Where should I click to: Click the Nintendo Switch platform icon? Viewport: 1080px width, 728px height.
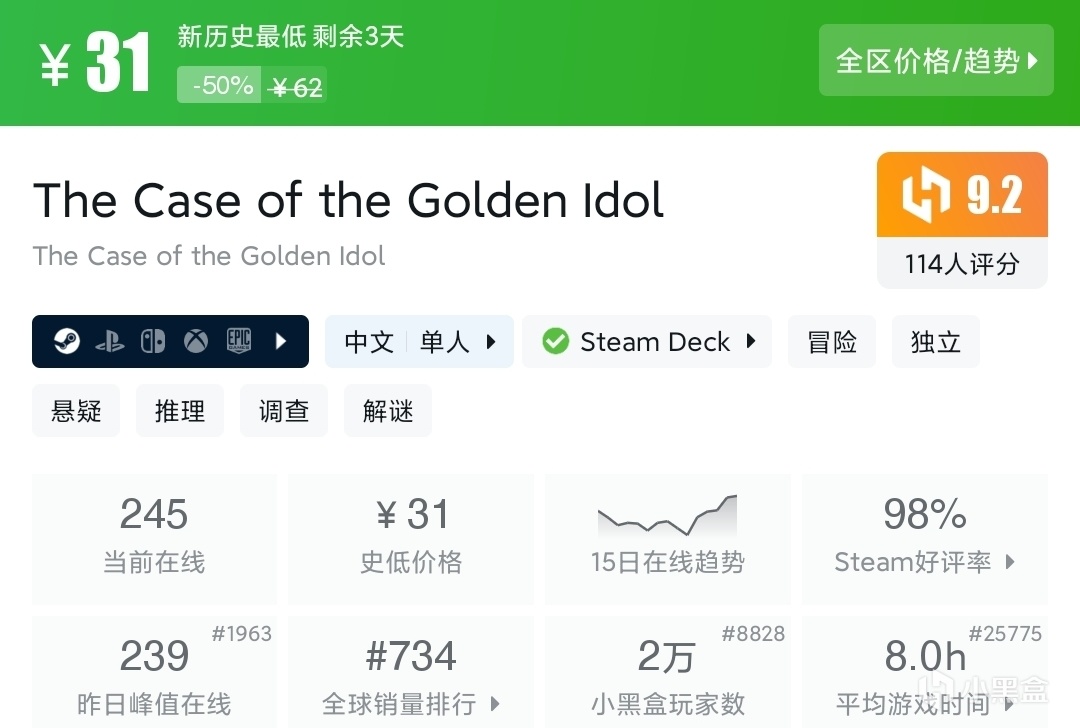(x=153, y=342)
